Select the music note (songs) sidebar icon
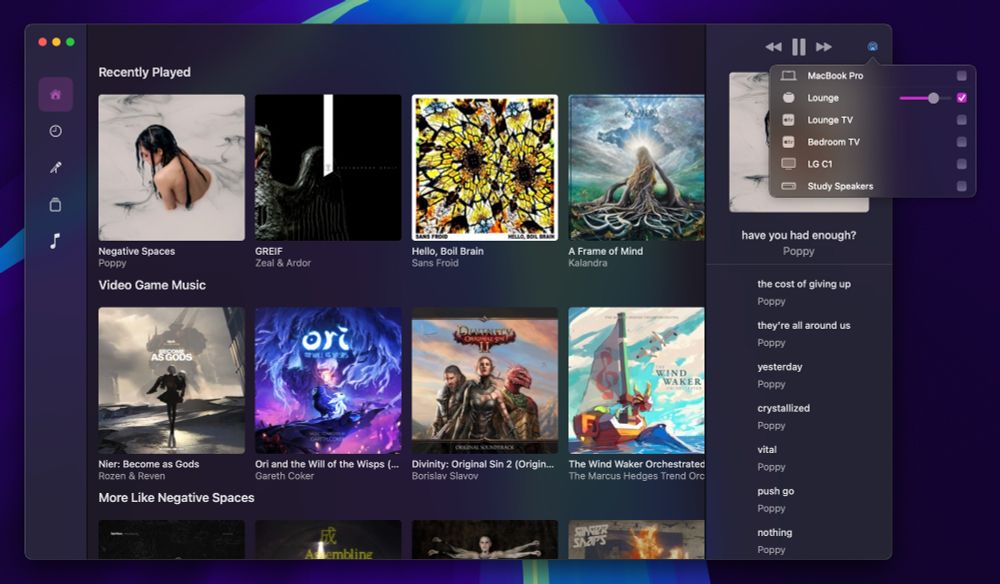This screenshot has width=1000, height=584. point(55,241)
